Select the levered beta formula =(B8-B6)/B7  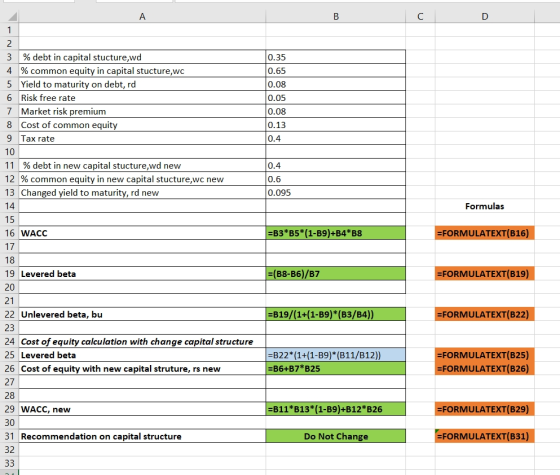(x=336, y=274)
